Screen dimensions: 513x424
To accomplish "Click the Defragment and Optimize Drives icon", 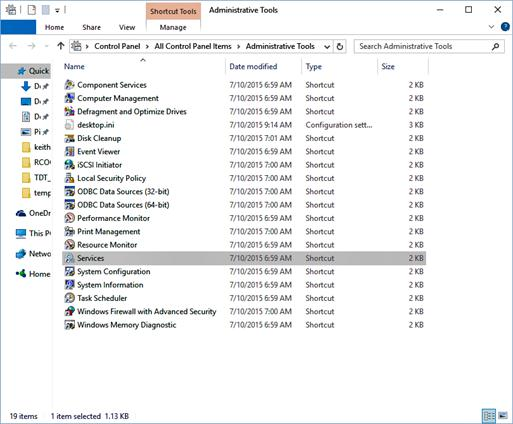I will [69, 111].
